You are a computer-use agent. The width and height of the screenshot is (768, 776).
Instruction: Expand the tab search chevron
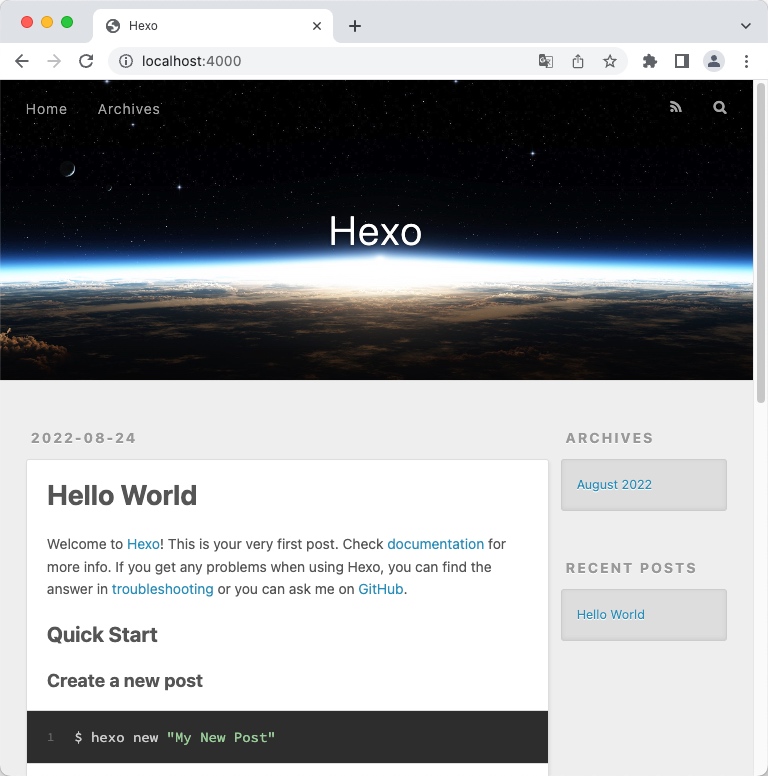click(745, 26)
